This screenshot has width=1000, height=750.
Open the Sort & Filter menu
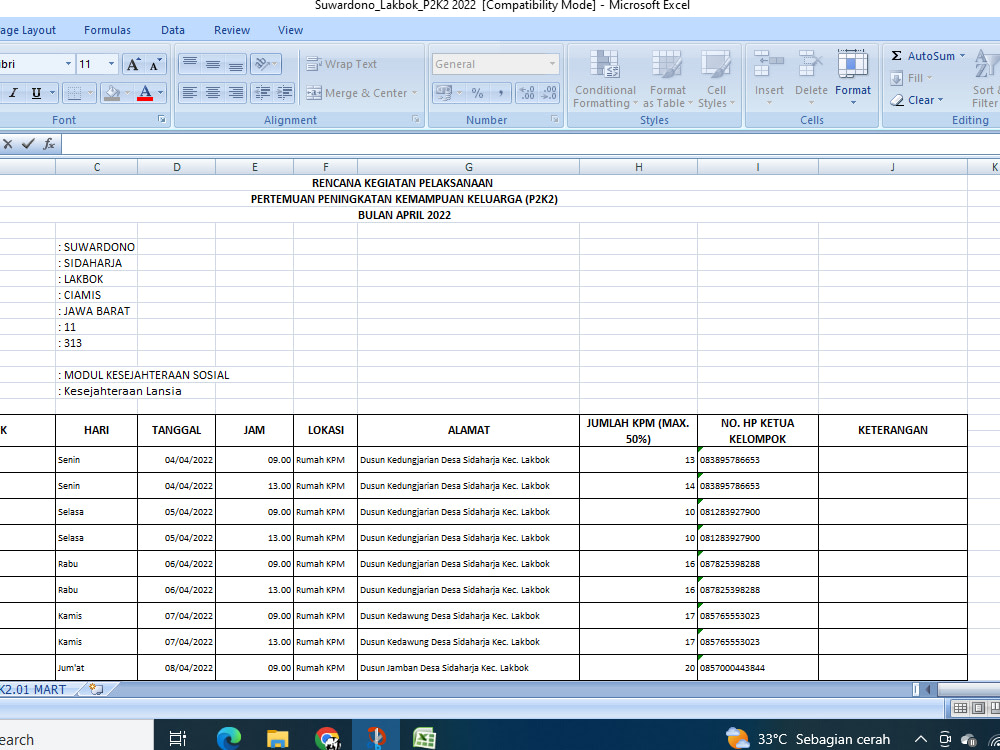coord(985,79)
